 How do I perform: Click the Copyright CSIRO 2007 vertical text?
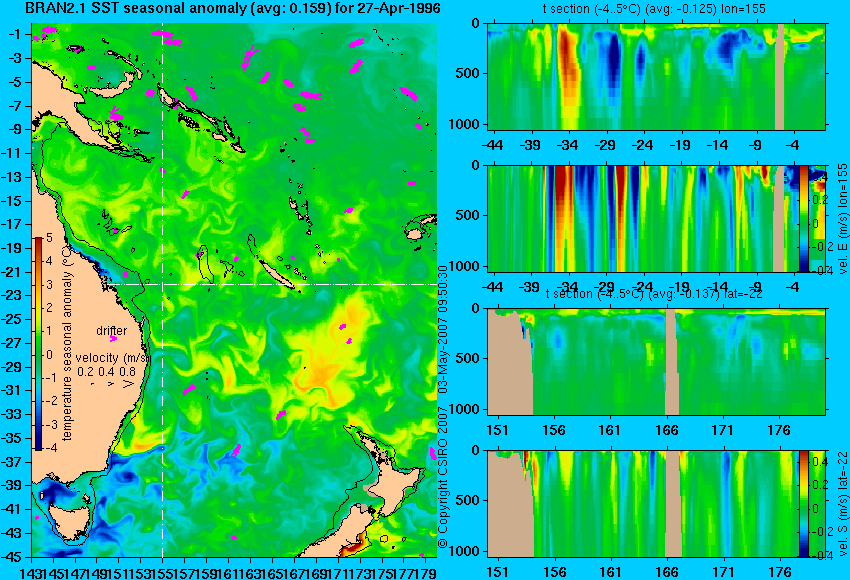443,407
